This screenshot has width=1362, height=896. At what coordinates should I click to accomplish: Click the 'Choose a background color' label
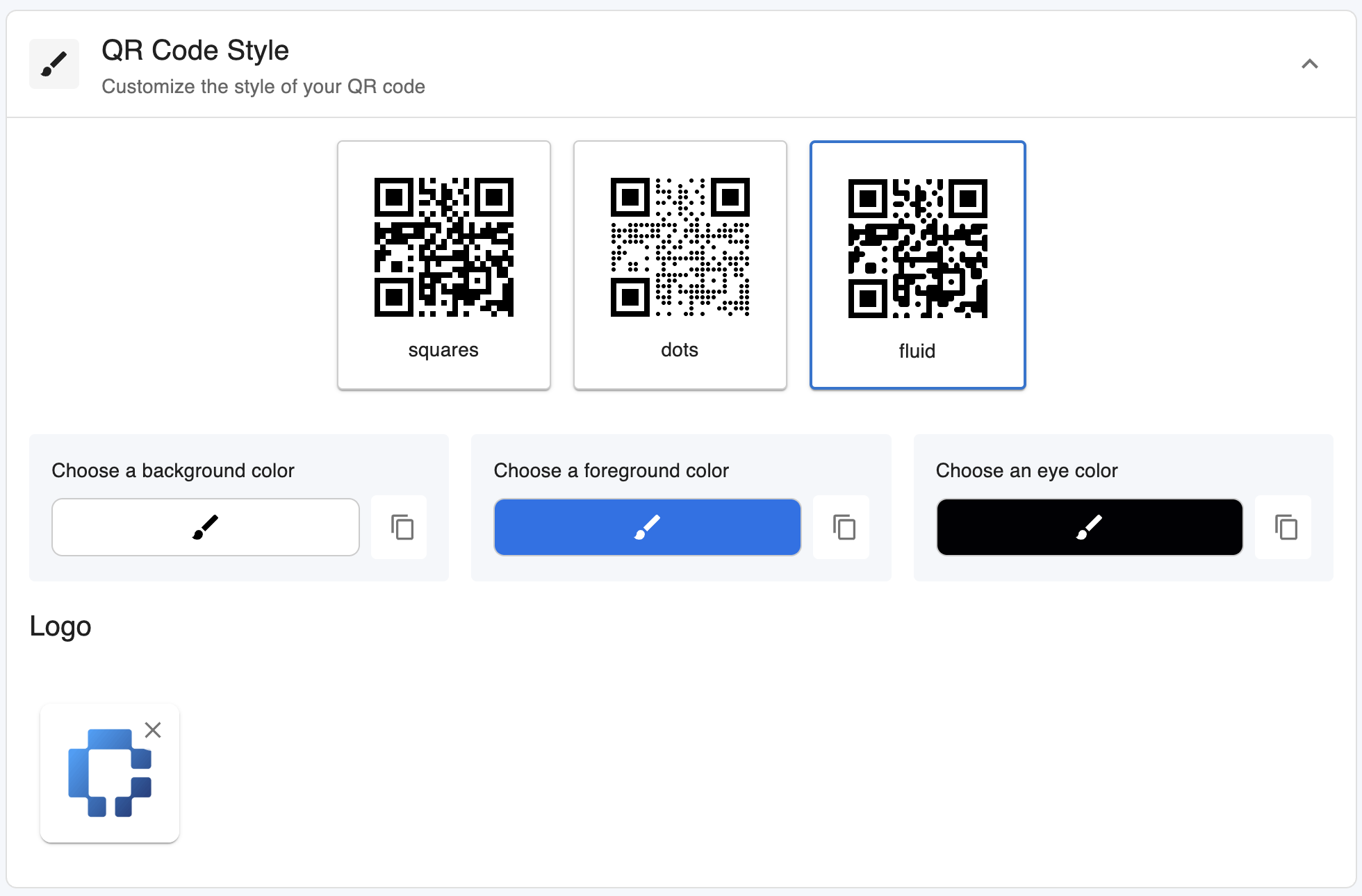[x=173, y=470]
